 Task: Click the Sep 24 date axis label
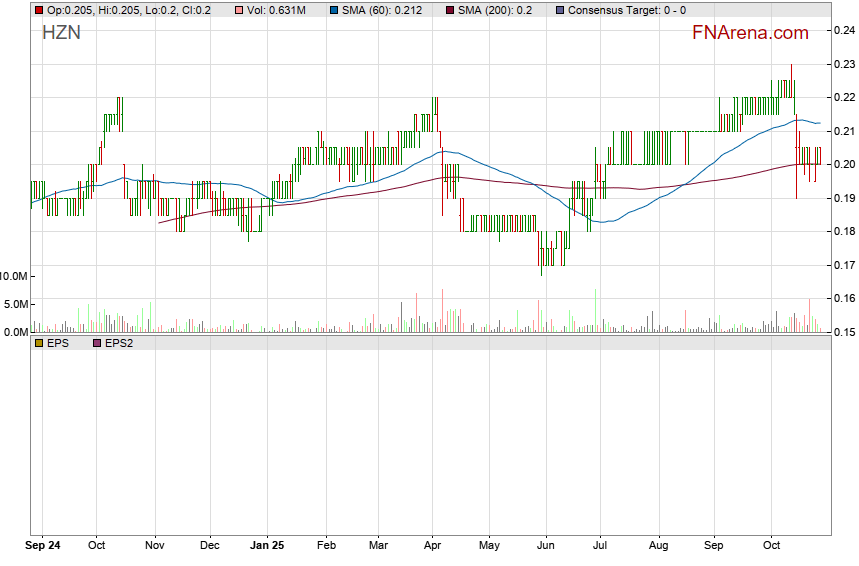tap(43, 546)
